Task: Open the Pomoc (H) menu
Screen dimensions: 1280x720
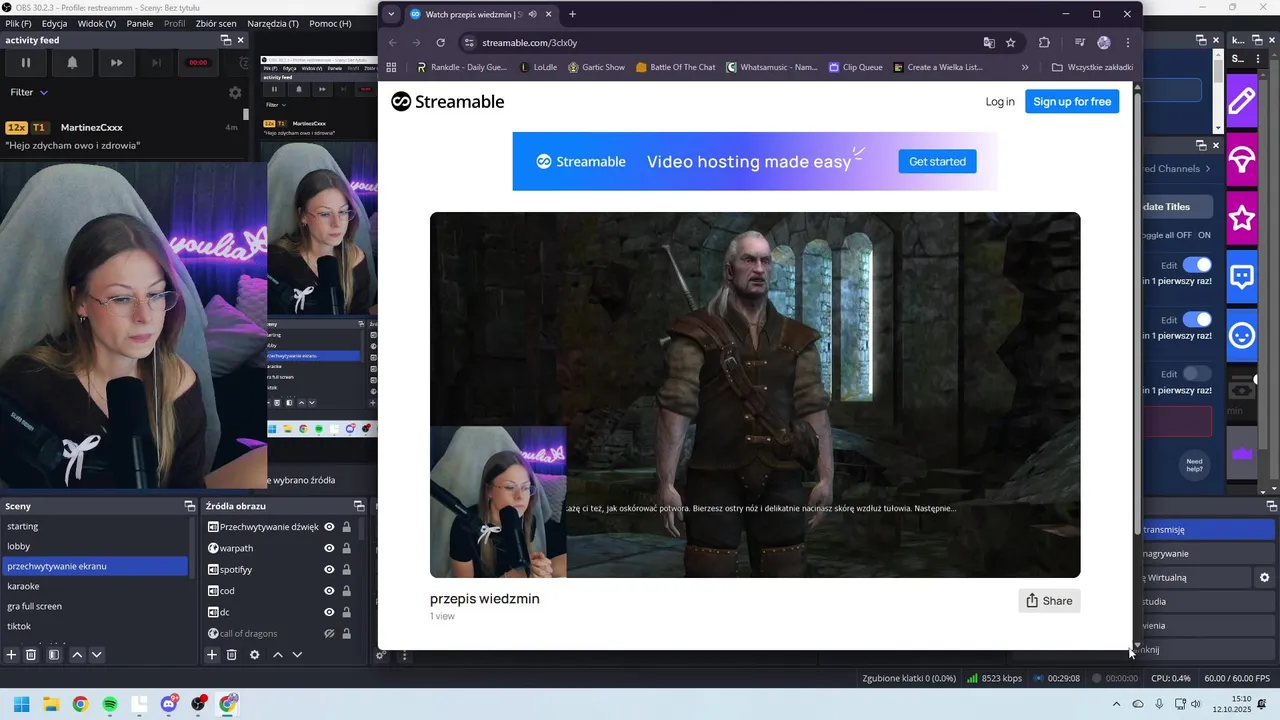Action: click(330, 23)
